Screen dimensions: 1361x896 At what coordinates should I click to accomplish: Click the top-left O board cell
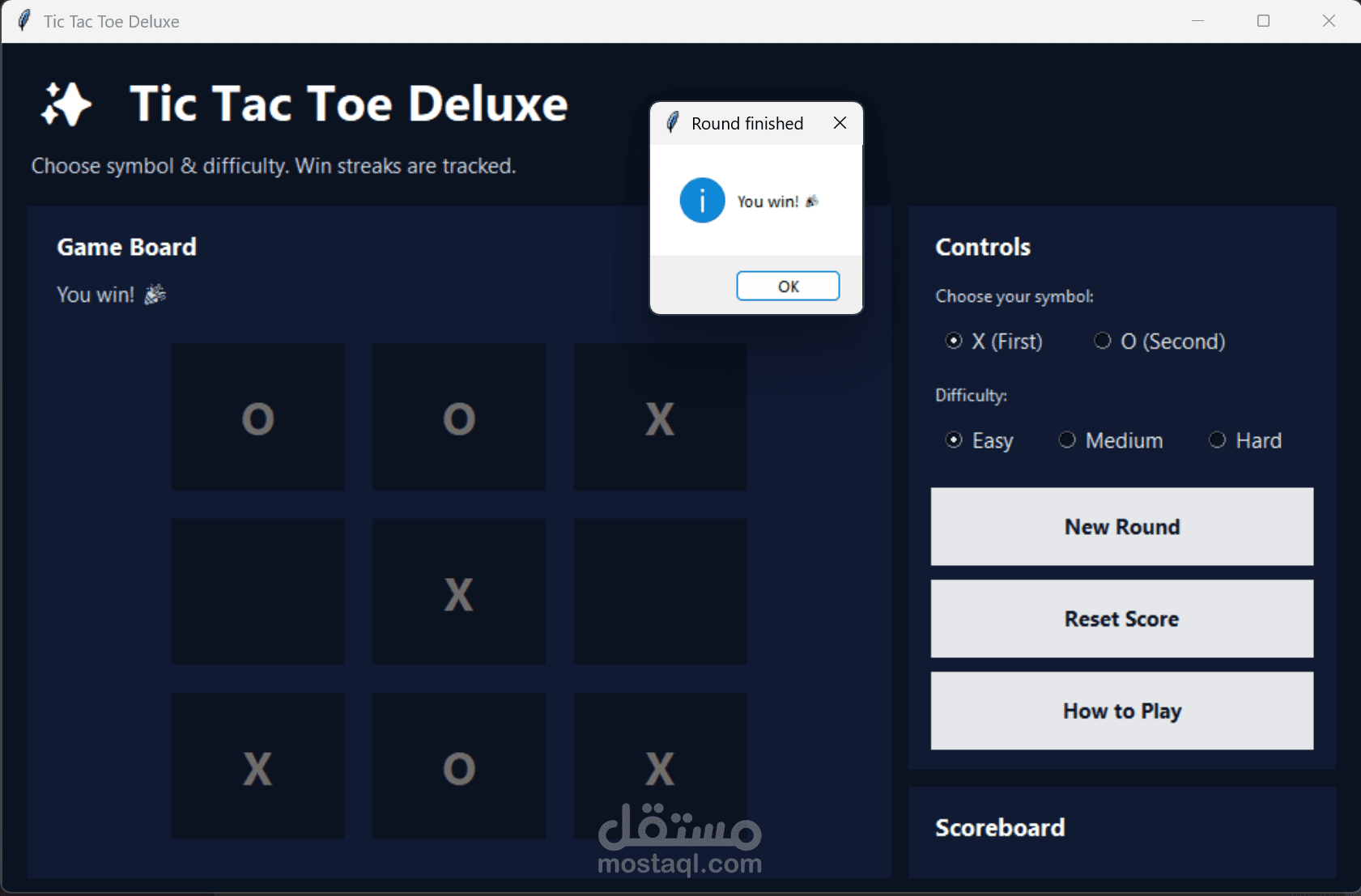coord(257,417)
